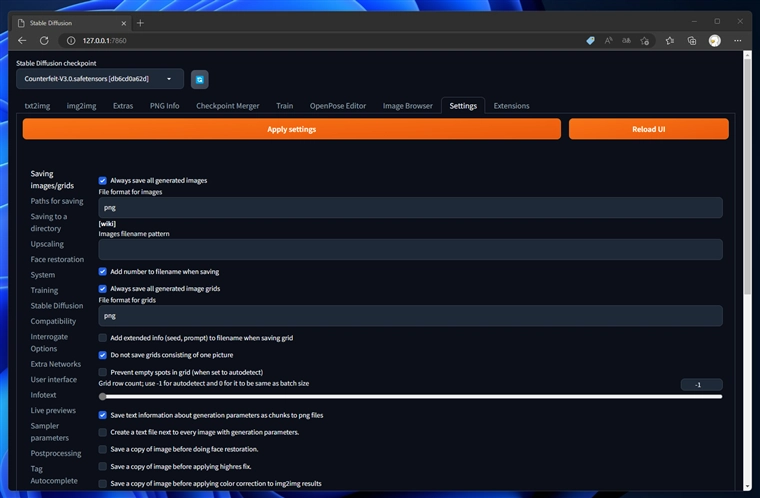
Task: Open immersive reader translate icon
Action: coord(626,41)
